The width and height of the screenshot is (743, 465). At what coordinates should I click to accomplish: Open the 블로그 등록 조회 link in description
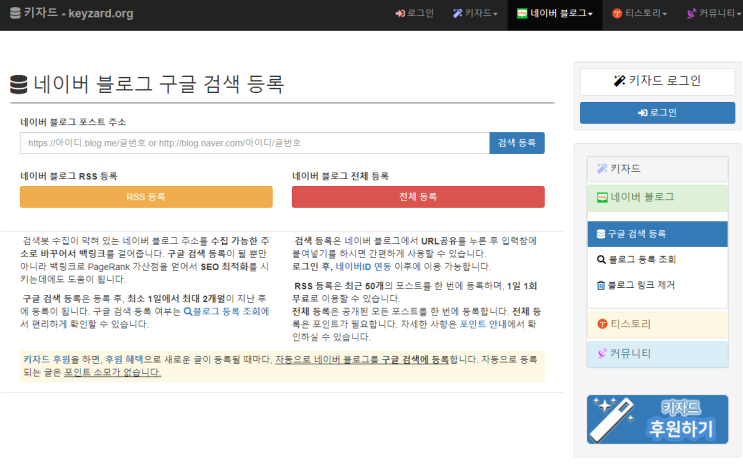(x=222, y=311)
